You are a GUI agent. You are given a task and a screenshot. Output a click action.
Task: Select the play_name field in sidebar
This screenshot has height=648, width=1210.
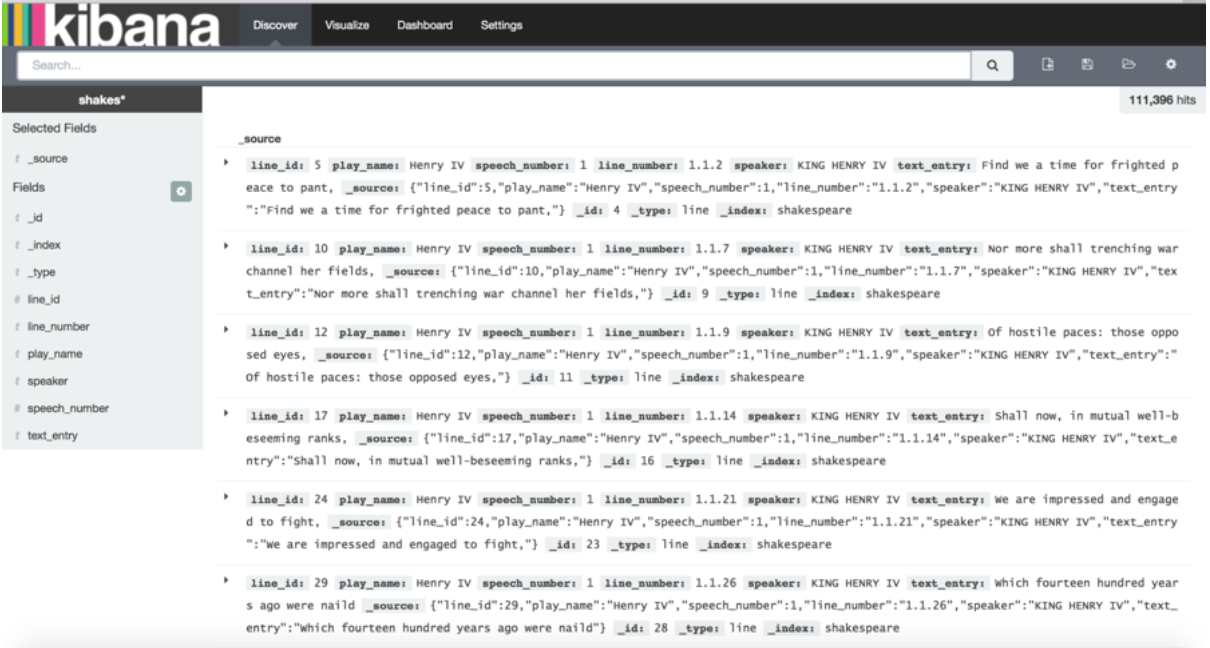click(x=54, y=354)
